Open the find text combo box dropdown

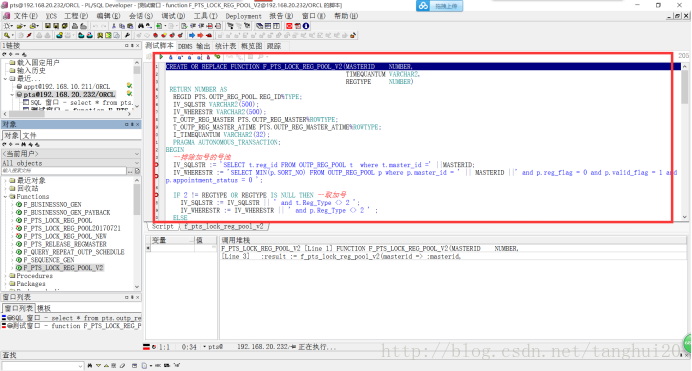tap(80, 366)
